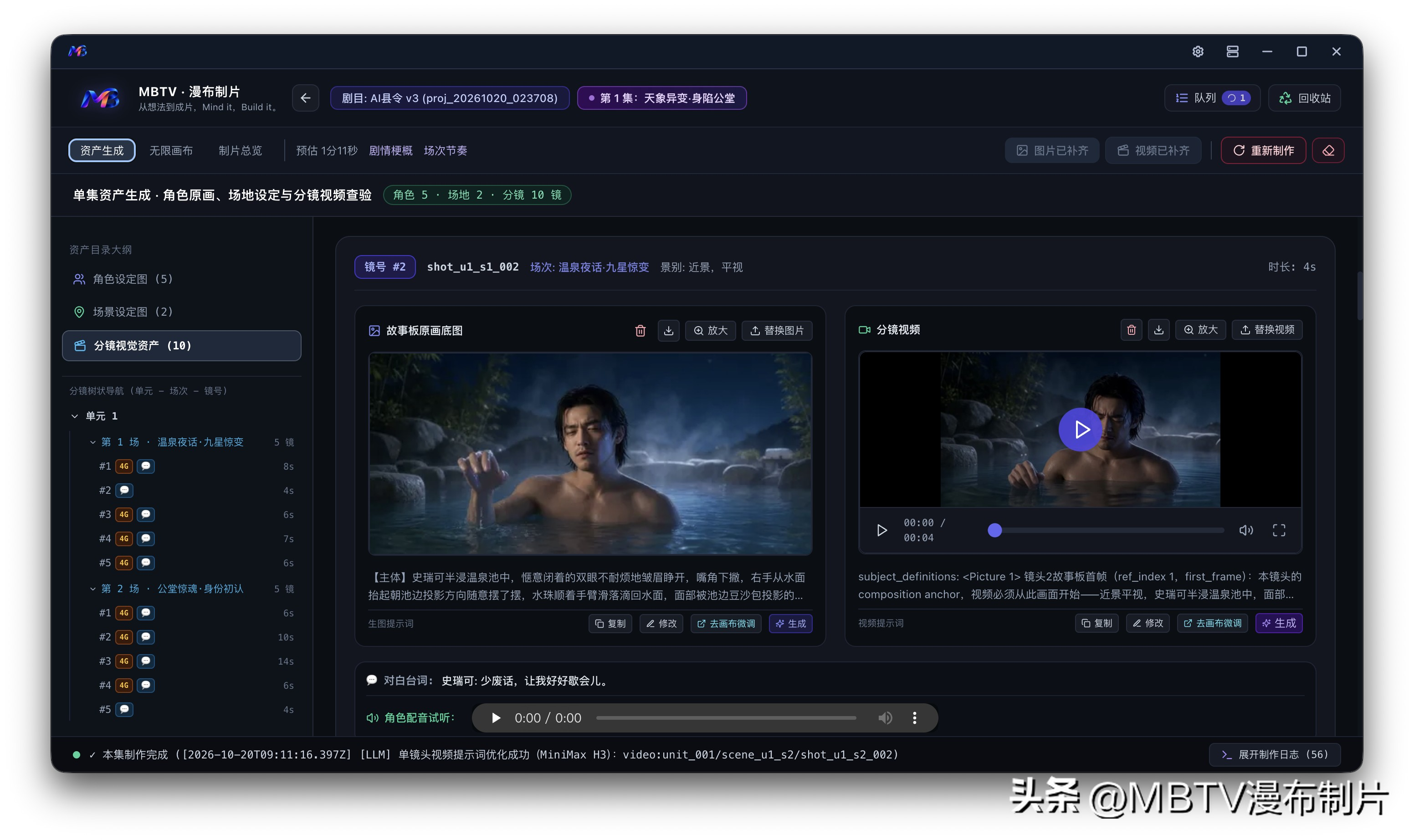Select 分镜视觉资产 (10) in the outline

click(181, 345)
